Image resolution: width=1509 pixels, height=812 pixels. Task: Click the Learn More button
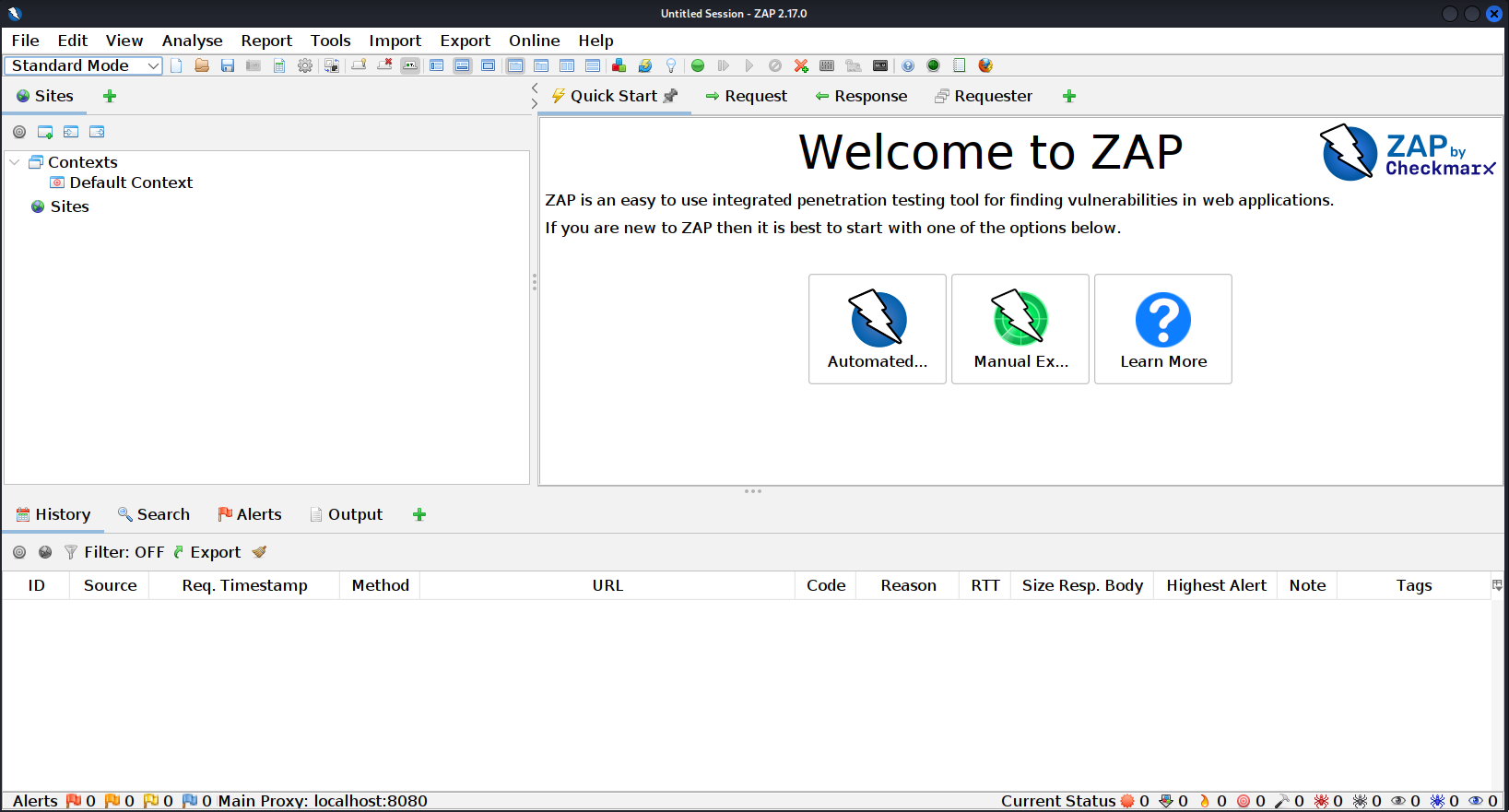click(1163, 329)
